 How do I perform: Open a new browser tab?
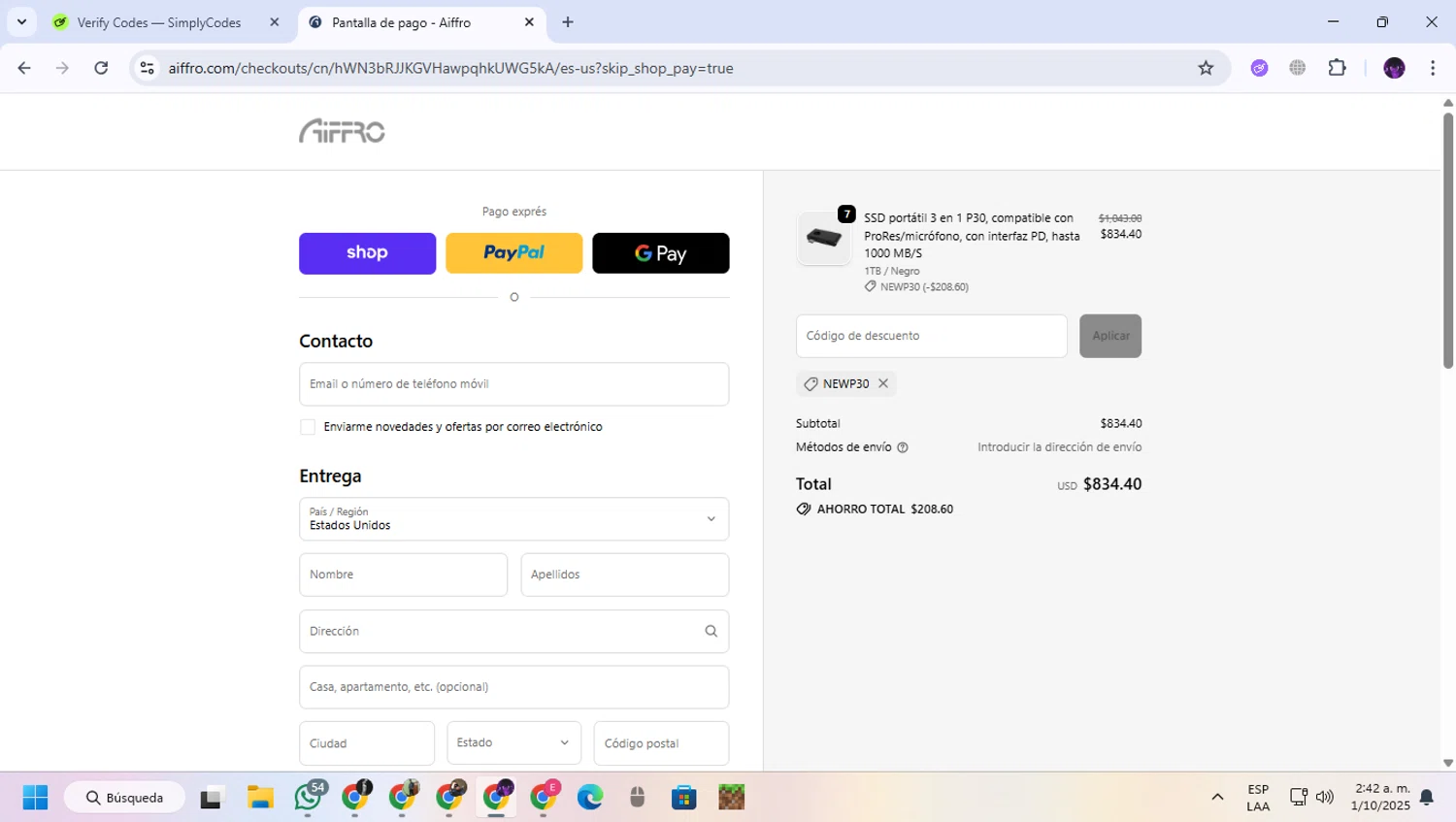coord(568,22)
